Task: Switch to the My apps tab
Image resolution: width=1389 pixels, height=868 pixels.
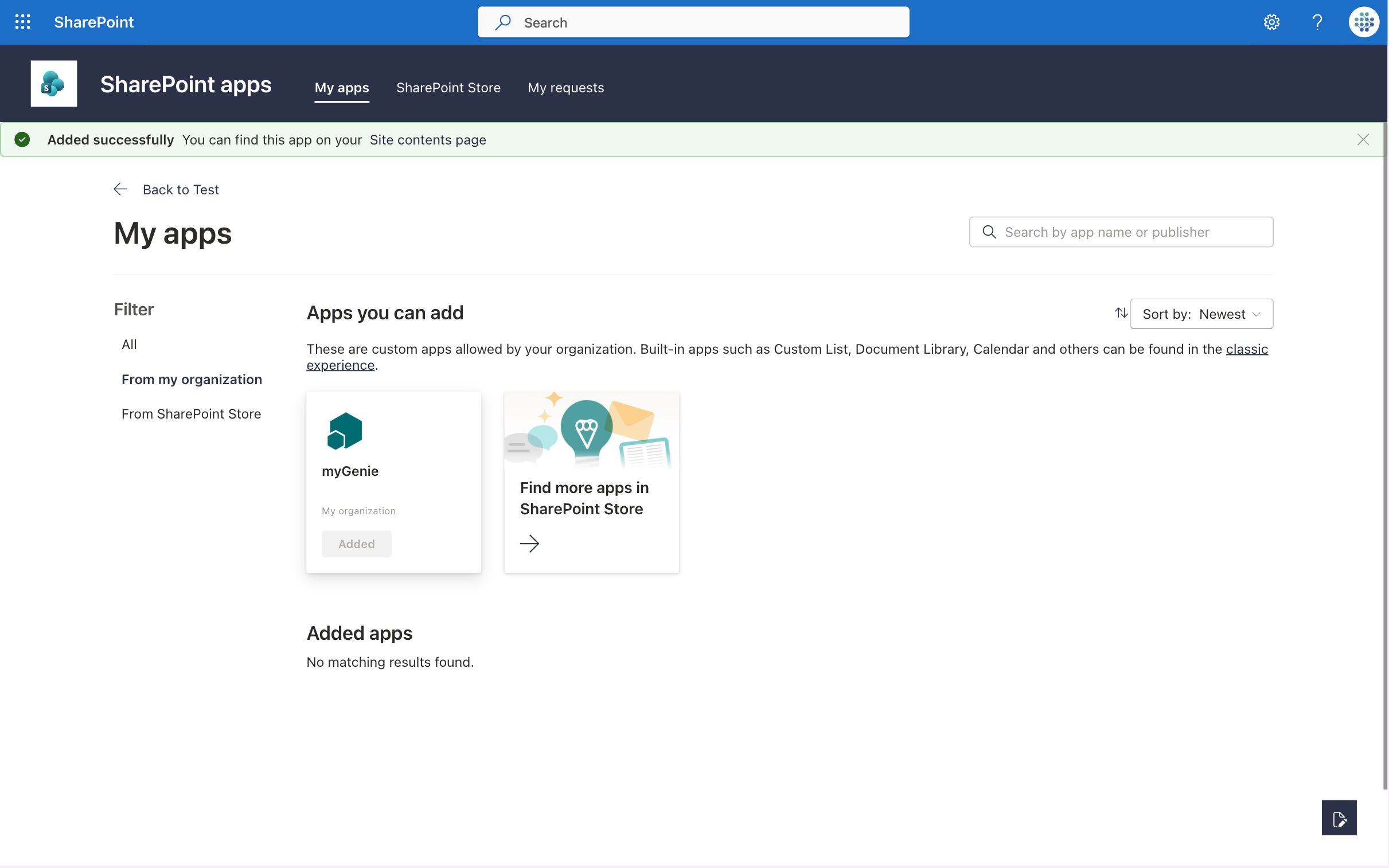Action: 342,88
